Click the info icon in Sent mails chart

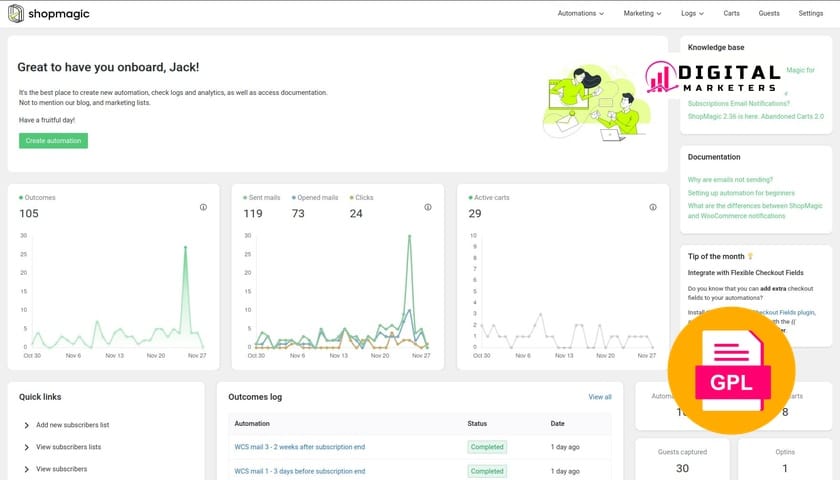point(427,208)
